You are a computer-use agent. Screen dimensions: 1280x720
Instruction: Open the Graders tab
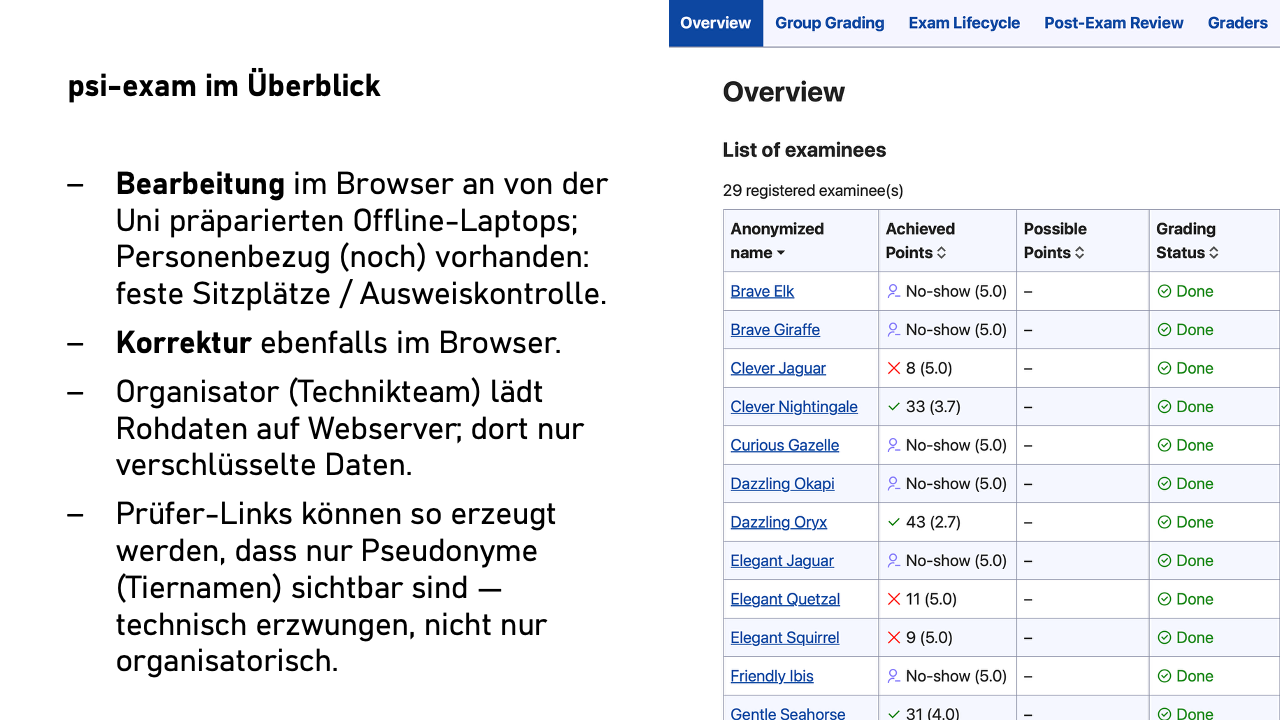[x=1237, y=23]
